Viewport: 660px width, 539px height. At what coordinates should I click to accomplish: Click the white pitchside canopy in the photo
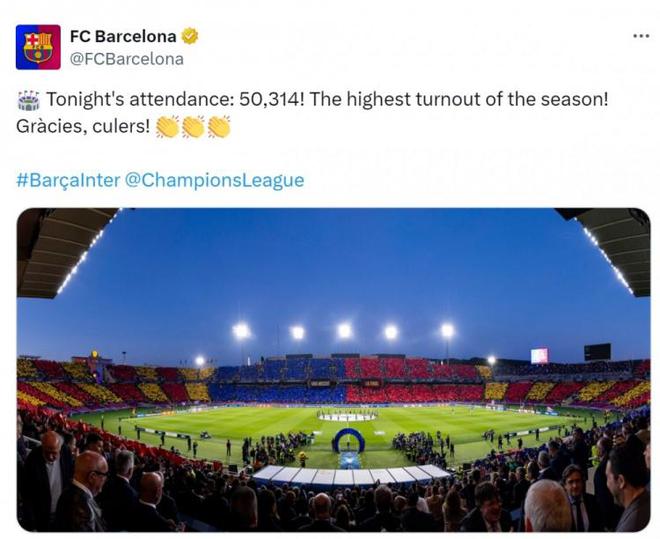[x=350, y=473]
